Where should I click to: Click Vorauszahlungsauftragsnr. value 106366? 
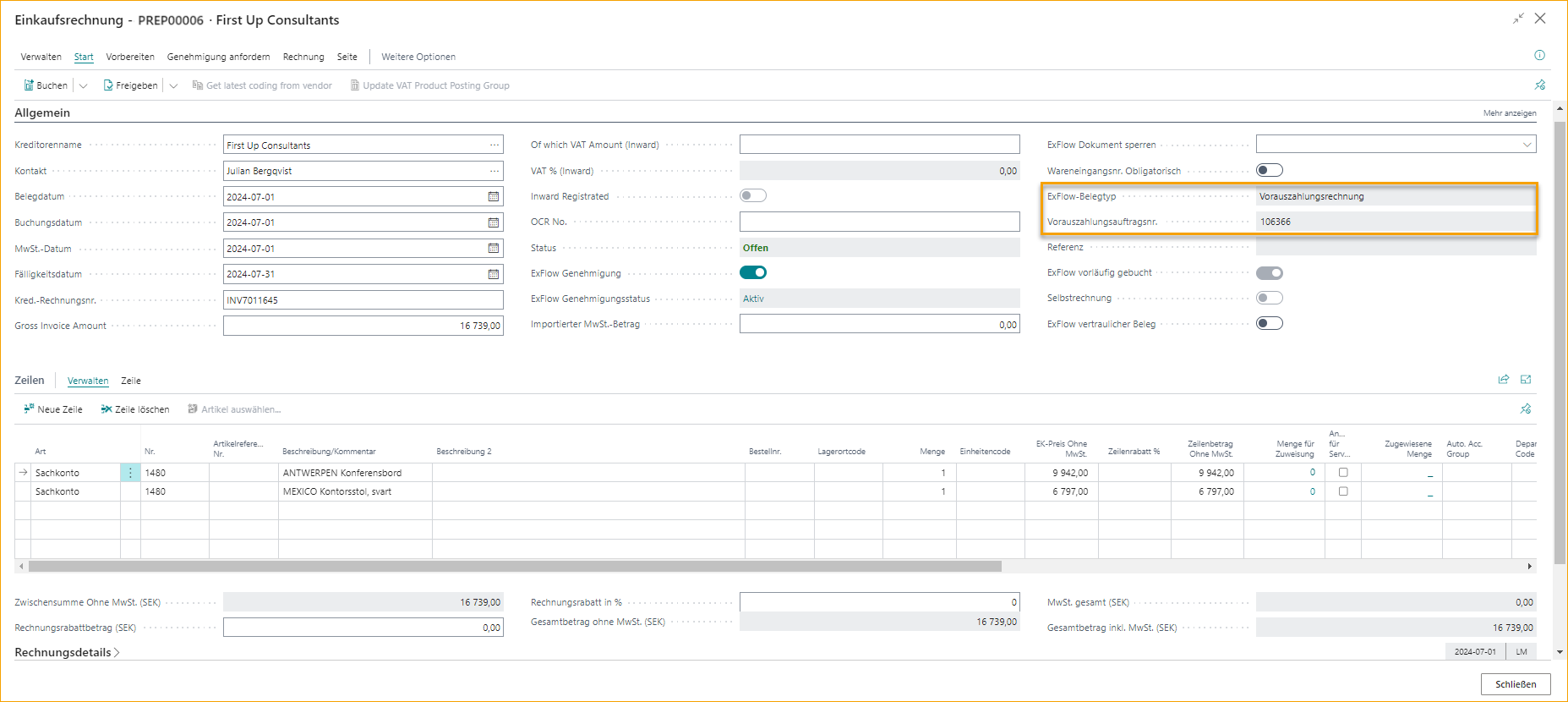click(x=1276, y=222)
